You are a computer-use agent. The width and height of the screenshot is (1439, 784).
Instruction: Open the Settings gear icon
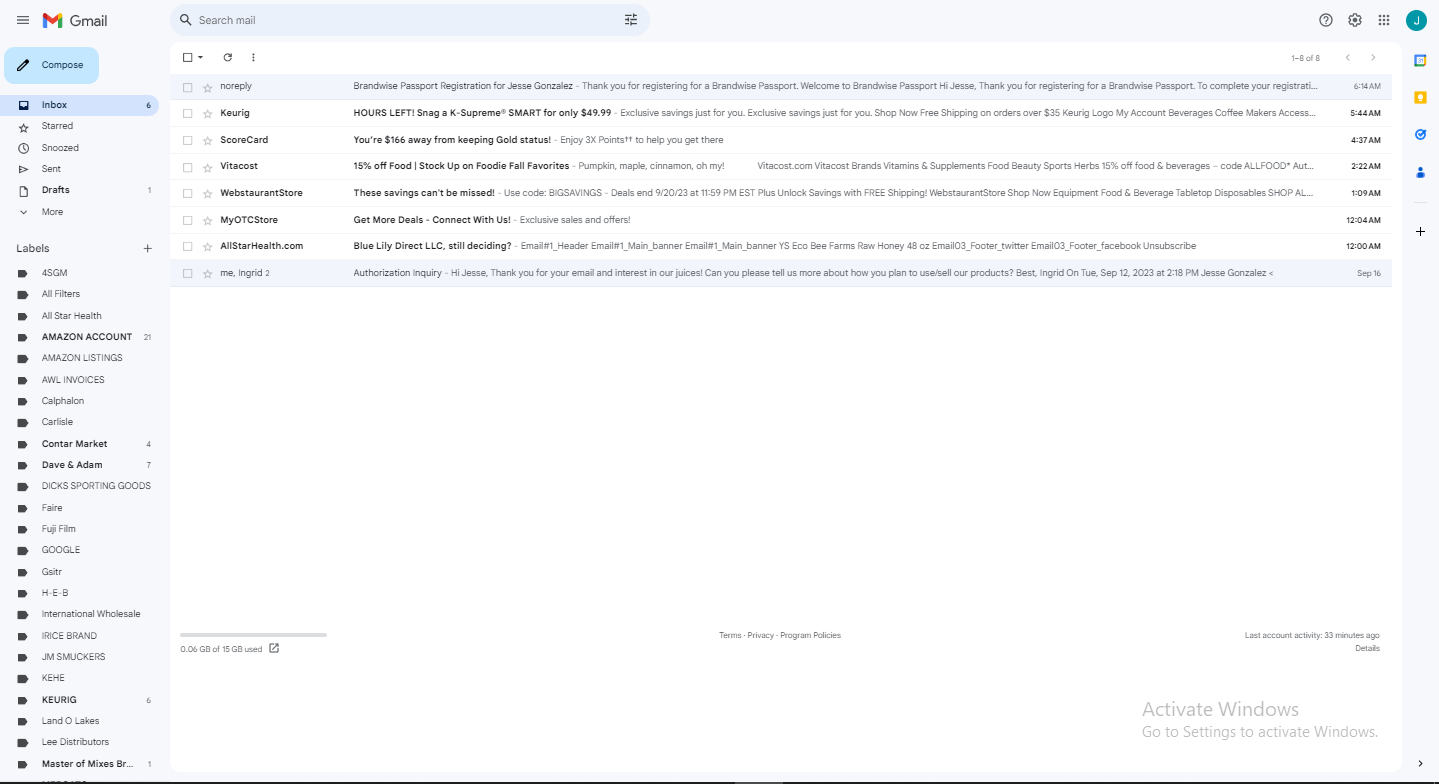1355,20
